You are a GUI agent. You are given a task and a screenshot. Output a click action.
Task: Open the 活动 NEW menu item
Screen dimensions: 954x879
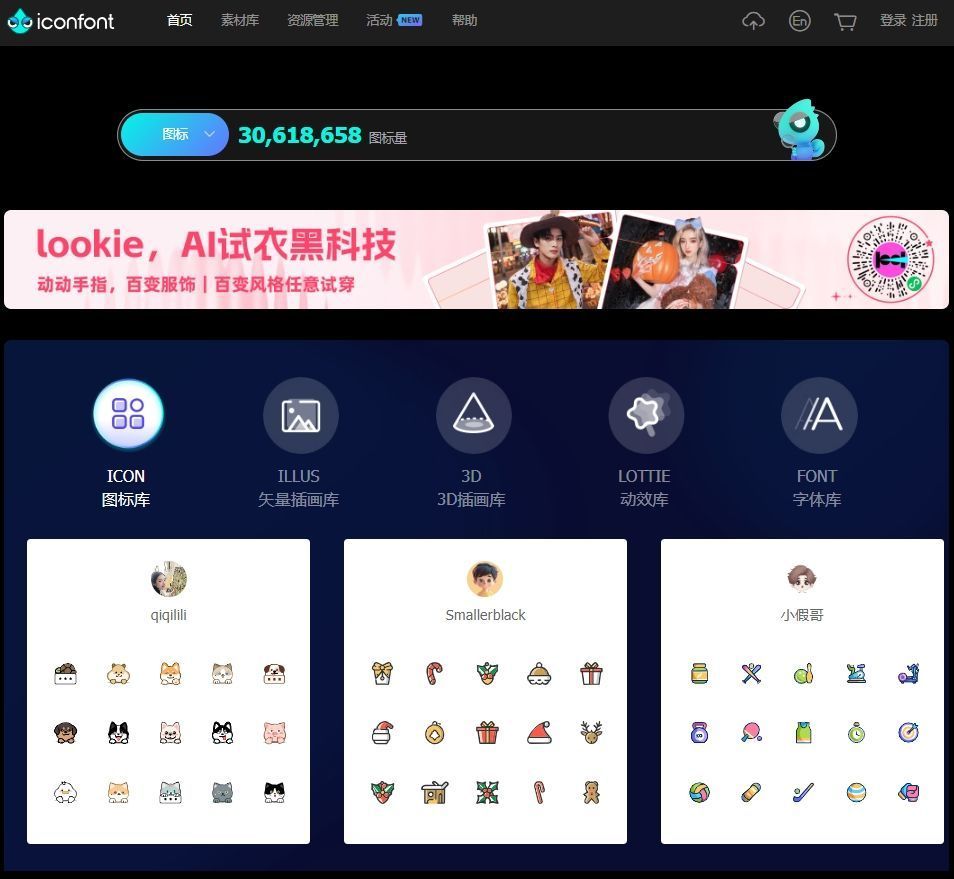click(x=394, y=21)
